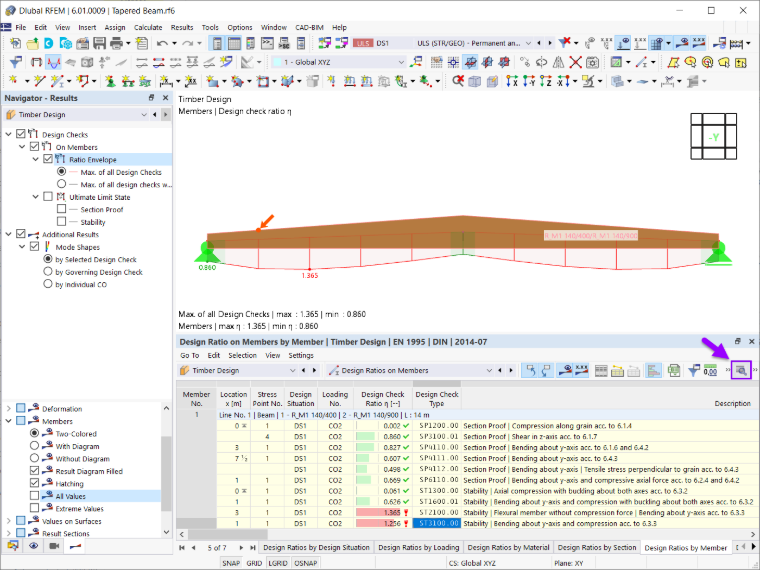Uncheck the Hatching checkbox
Image resolution: width=760 pixels, height=570 pixels.
pyautogui.click(x=34, y=483)
